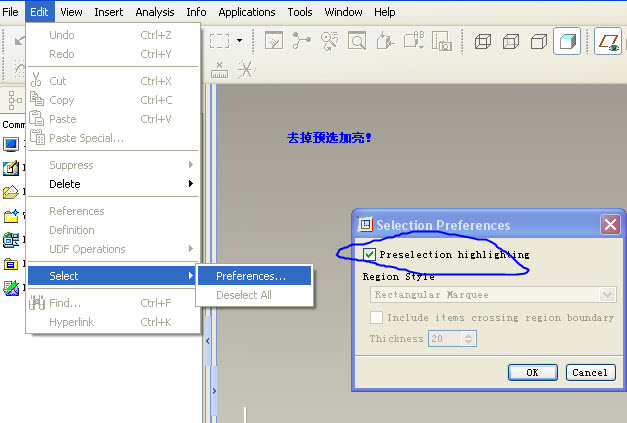Choose Definition from the Edit menu
The width and height of the screenshot is (627, 423).
coord(113,230)
